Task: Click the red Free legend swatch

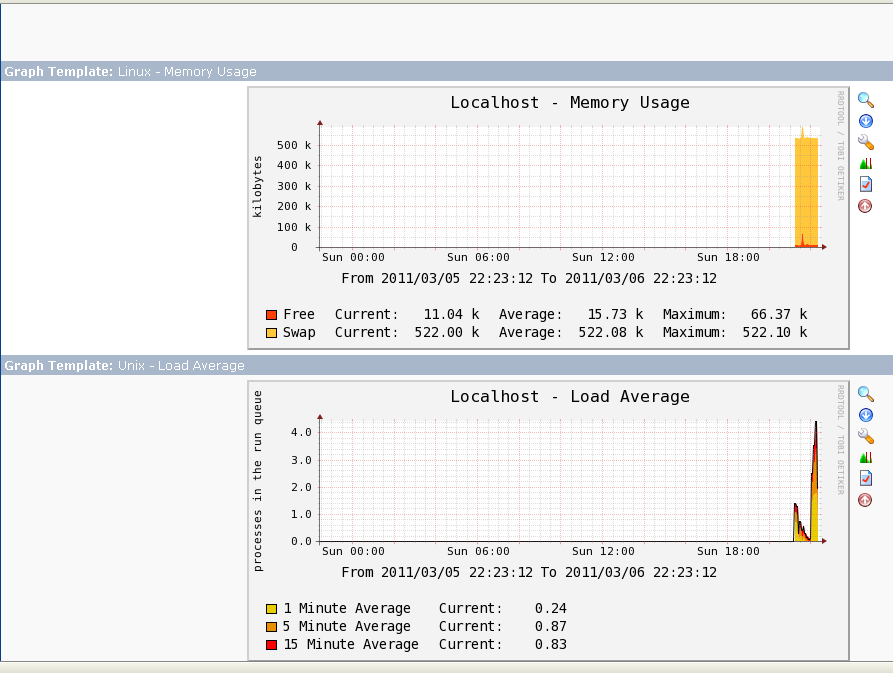Action: click(x=272, y=315)
